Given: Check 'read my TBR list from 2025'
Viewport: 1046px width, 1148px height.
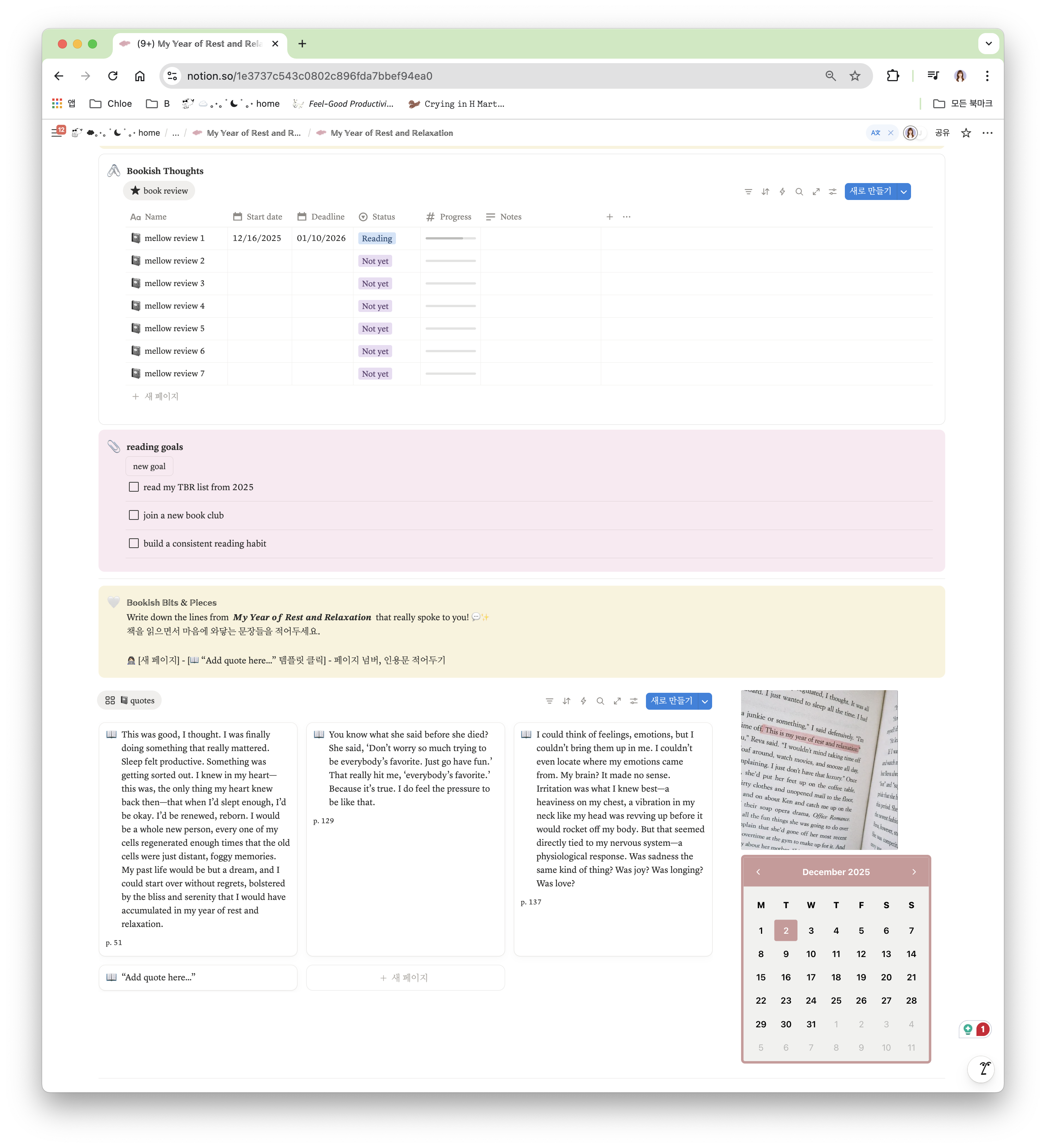Looking at the screenshot, I should coord(134,487).
